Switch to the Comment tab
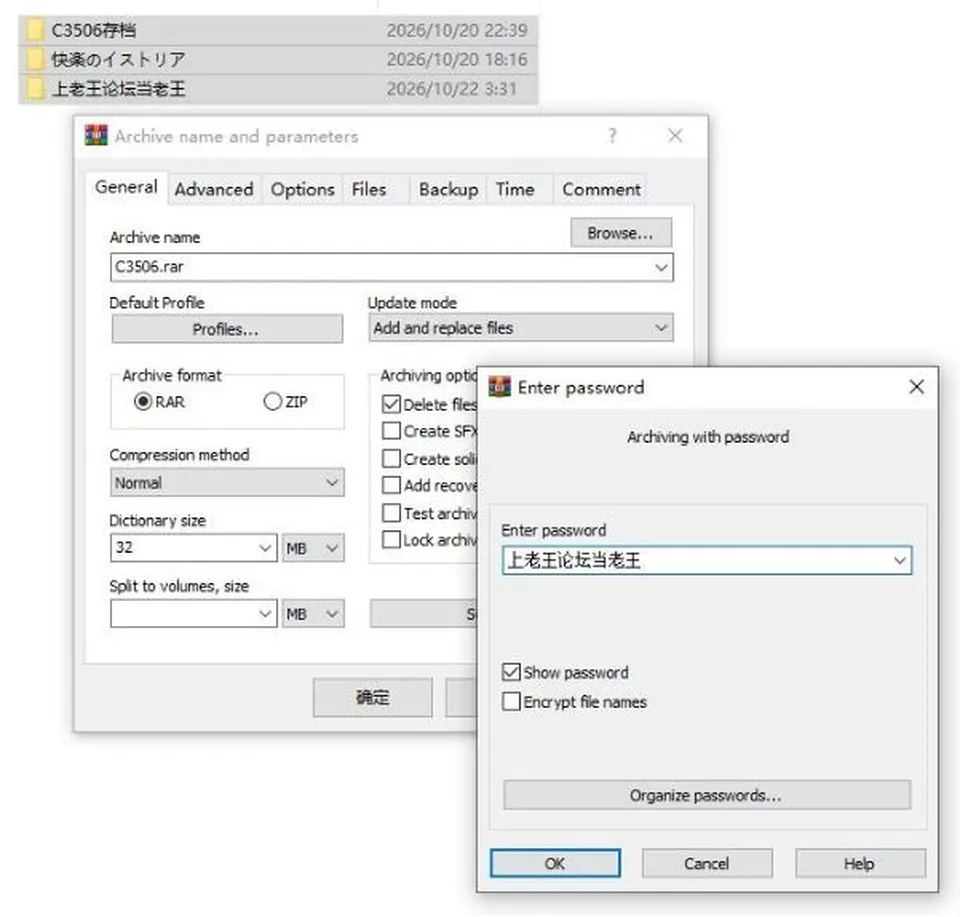Viewport: 960px width, 917px height. tap(601, 189)
